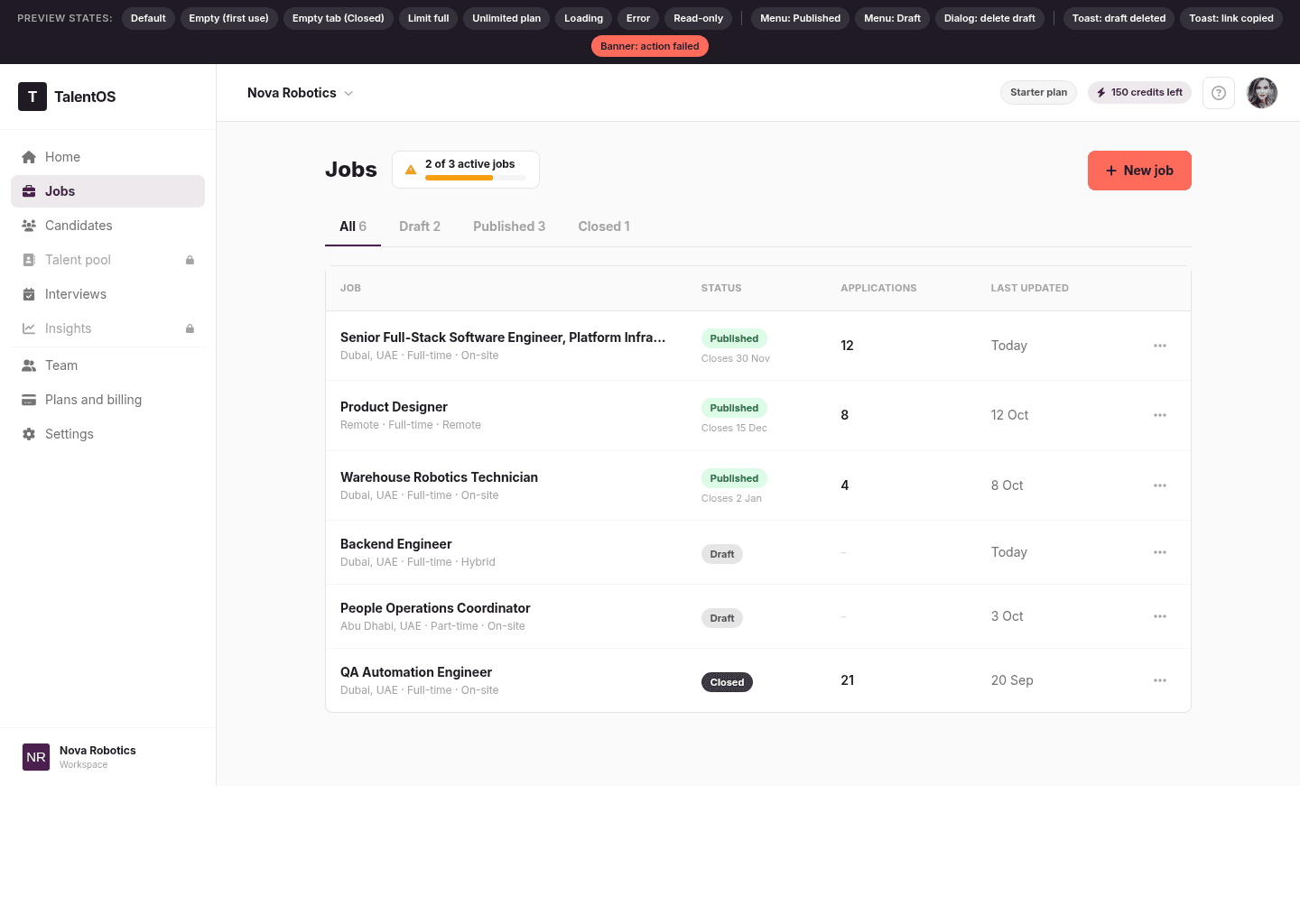Click the Talent pool lock icon
Image resolution: width=1300 pixels, height=924 pixels.
190,260
